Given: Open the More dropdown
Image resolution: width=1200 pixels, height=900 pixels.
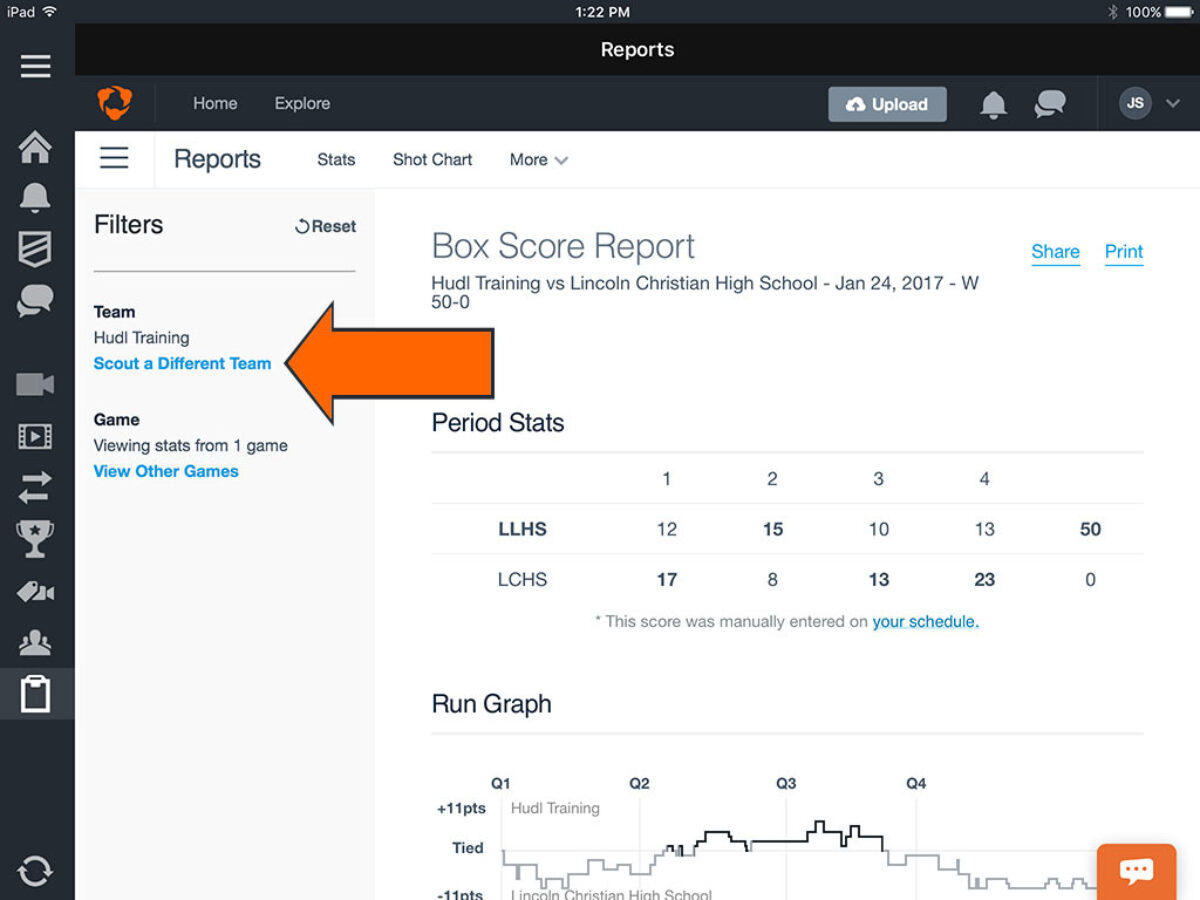Looking at the screenshot, I should (537, 160).
